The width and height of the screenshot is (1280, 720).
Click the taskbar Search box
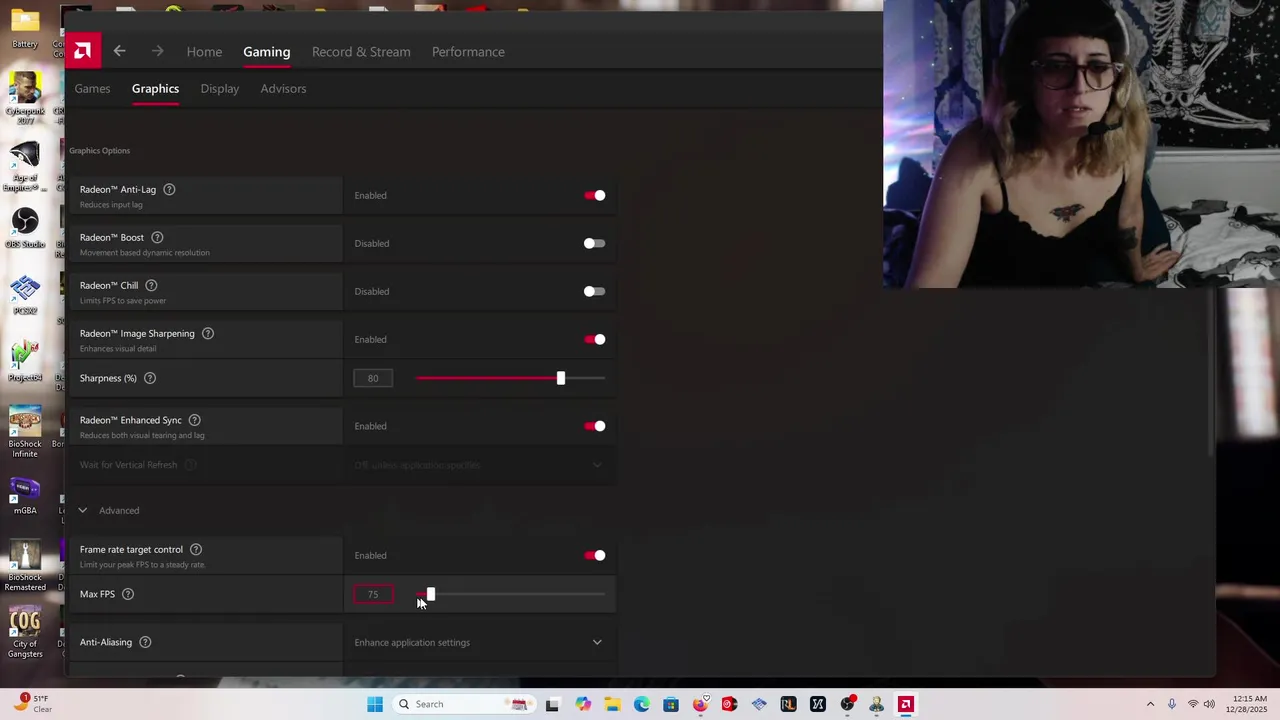click(x=462, y=704)
